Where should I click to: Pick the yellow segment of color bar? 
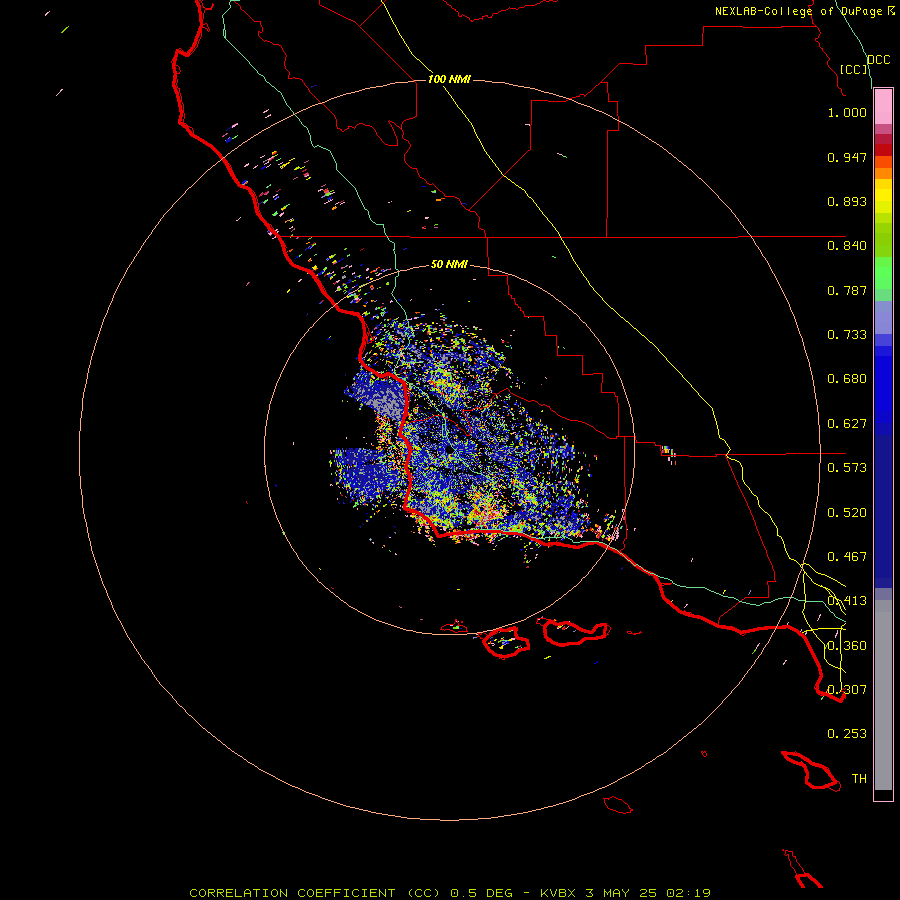pos(883,196)
